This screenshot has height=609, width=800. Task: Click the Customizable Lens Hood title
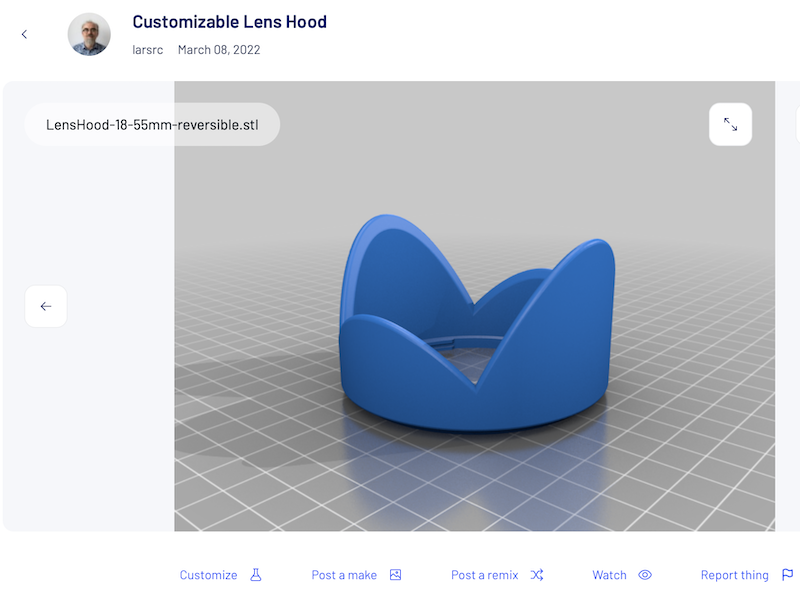[229, 21]
